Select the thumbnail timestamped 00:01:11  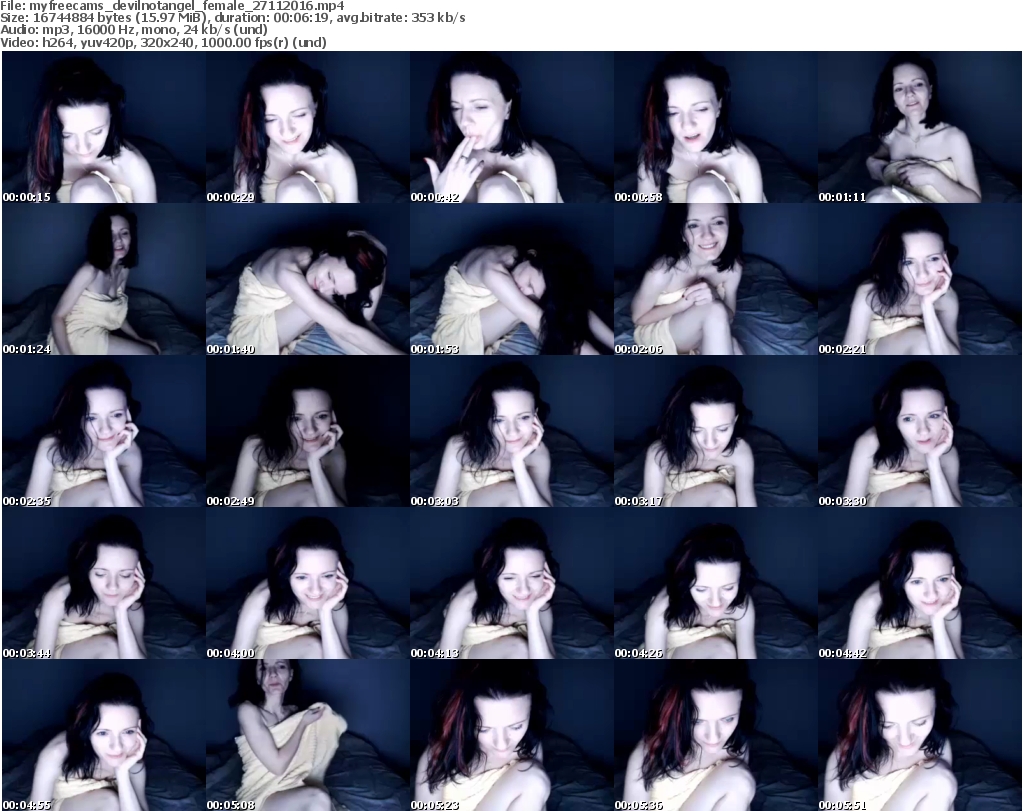click(920, 127)
